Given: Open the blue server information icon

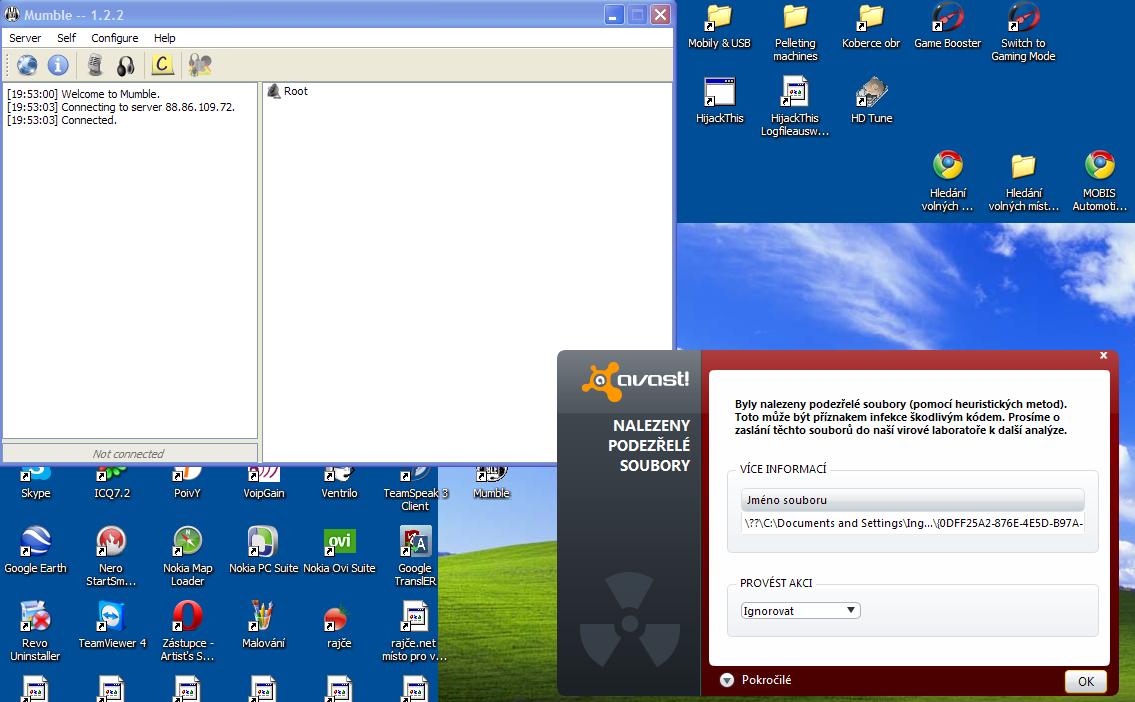Looking at the screenshot, I should point(58,66).
